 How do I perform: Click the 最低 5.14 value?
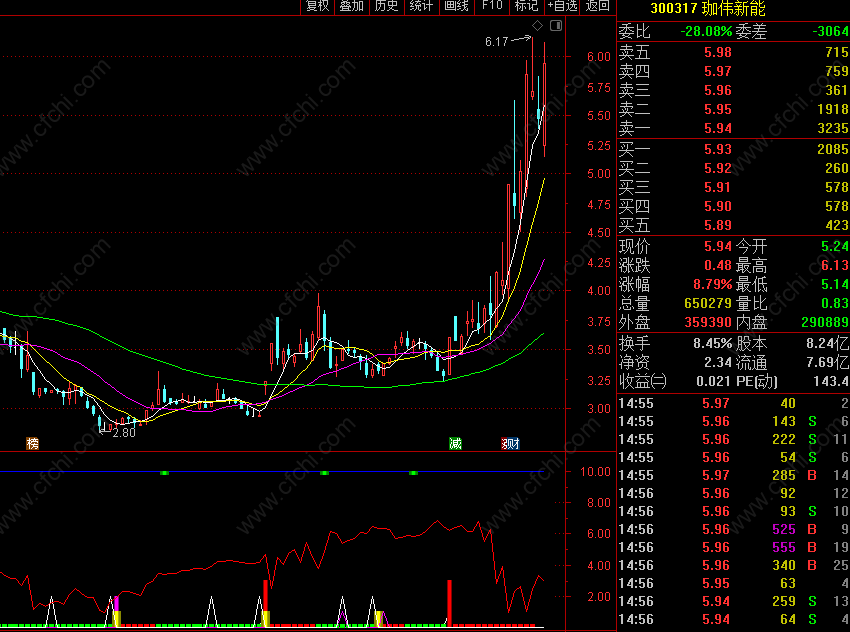tap(835, 285)
